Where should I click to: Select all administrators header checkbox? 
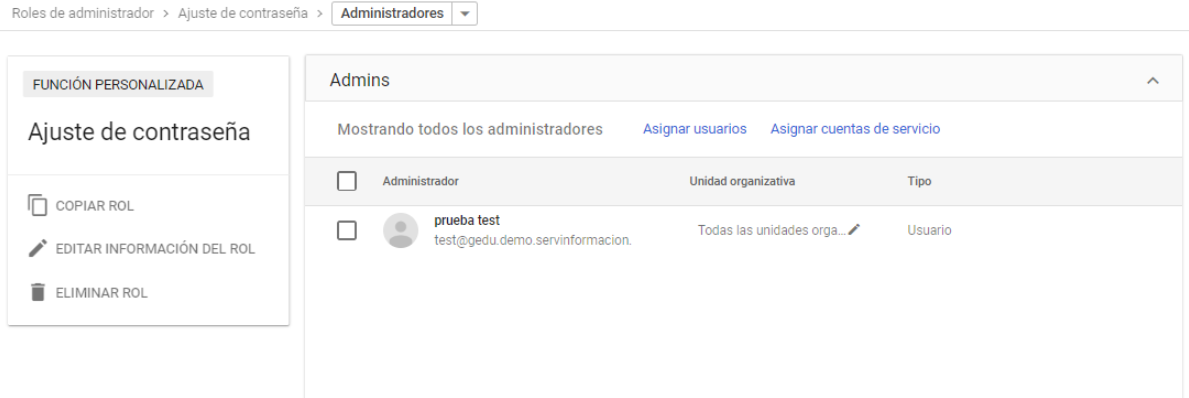point(347,181)
